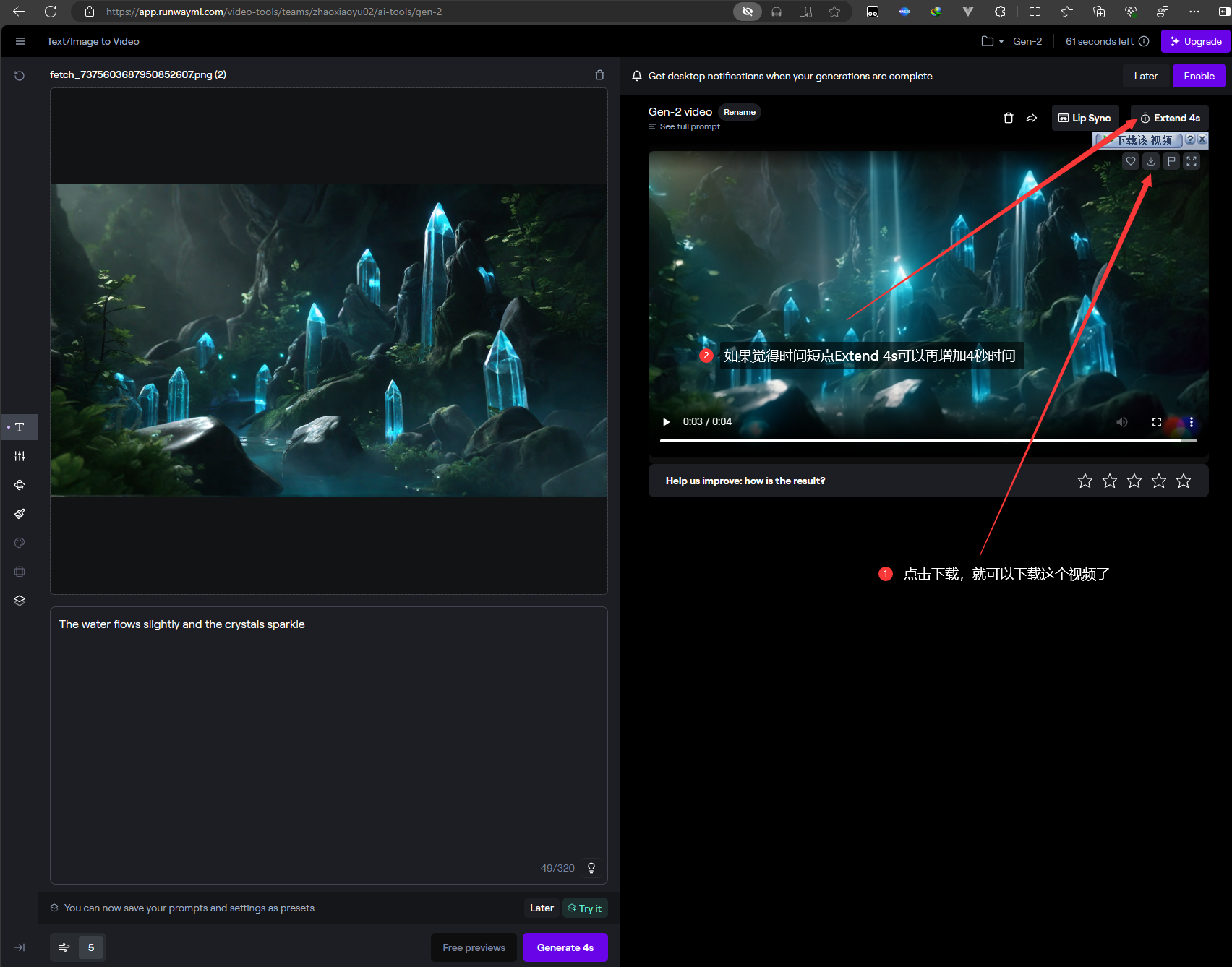Click the Gen-2 folder label in header
This screenshot has height=967, width=1232.
click(x=1027, y=41)
